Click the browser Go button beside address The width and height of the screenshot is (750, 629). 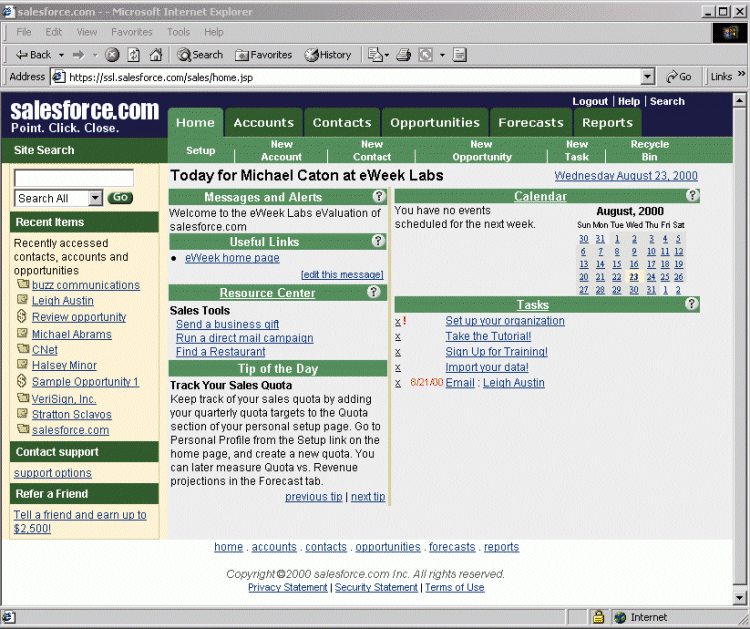coord(679,77)
